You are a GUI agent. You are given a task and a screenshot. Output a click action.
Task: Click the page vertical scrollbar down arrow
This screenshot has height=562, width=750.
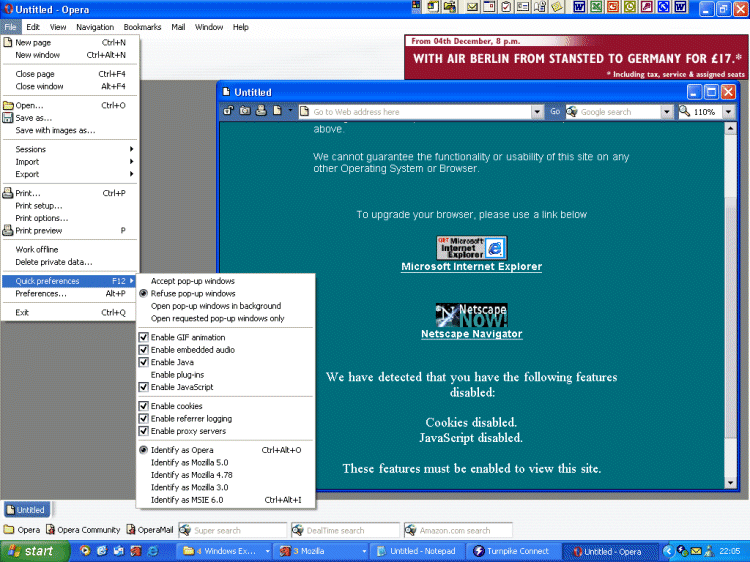[x=730, y=483]
